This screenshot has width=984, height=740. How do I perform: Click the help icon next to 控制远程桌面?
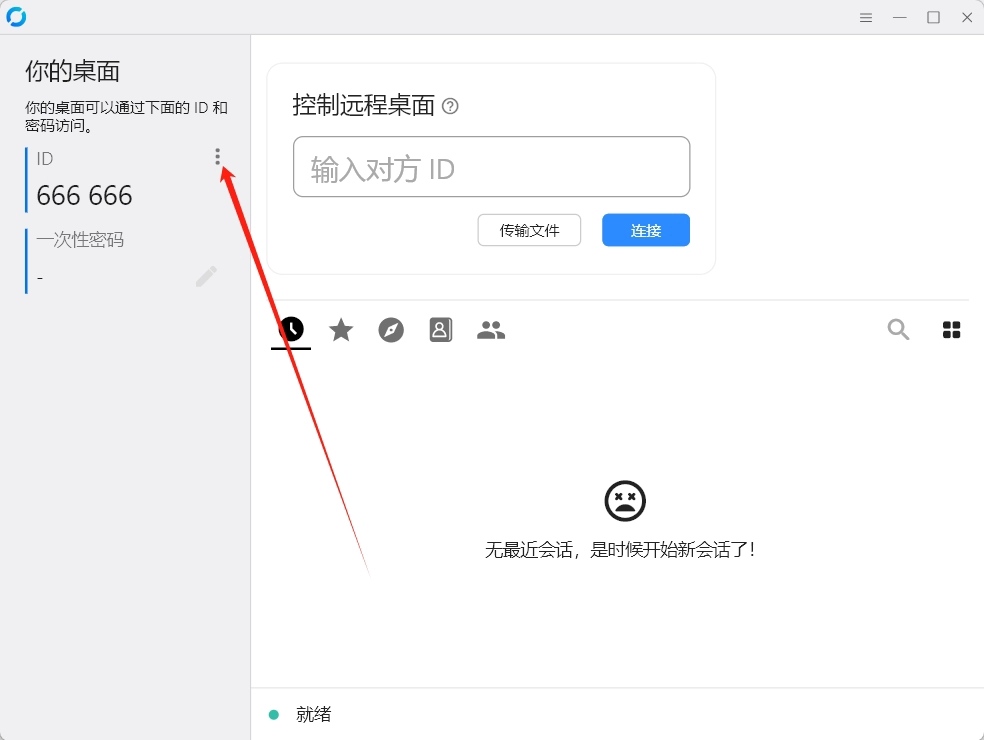click(450, 106)
